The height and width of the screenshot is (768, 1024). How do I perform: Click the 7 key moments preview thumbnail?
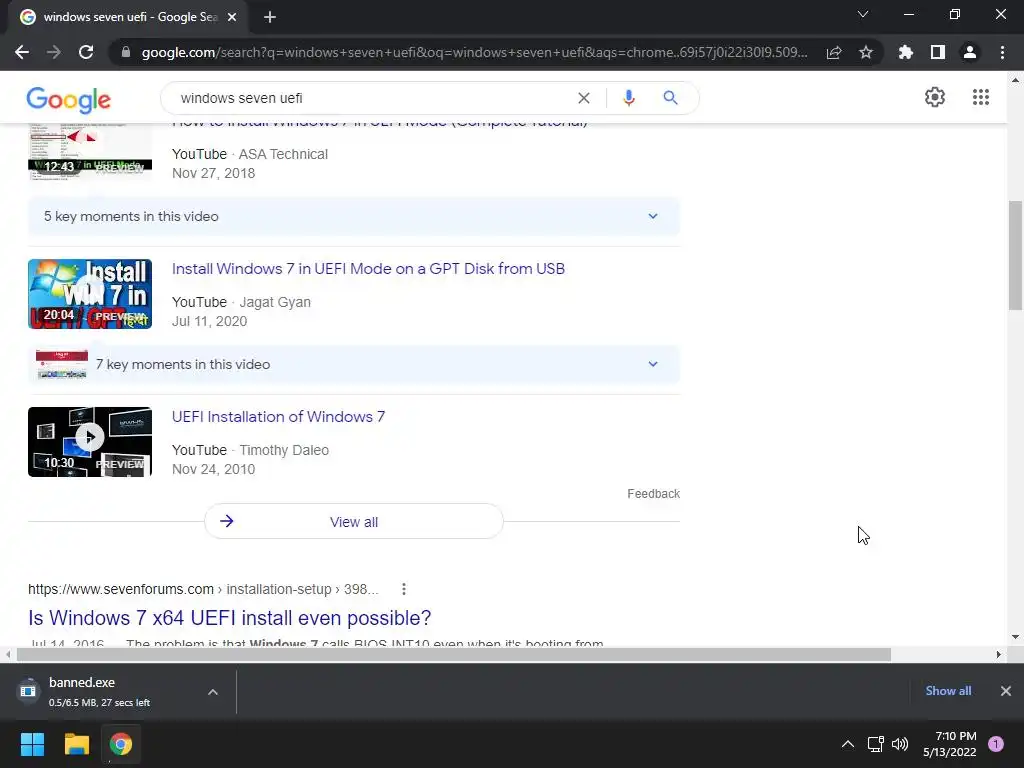pyautogui.click(x=62, y=364)
